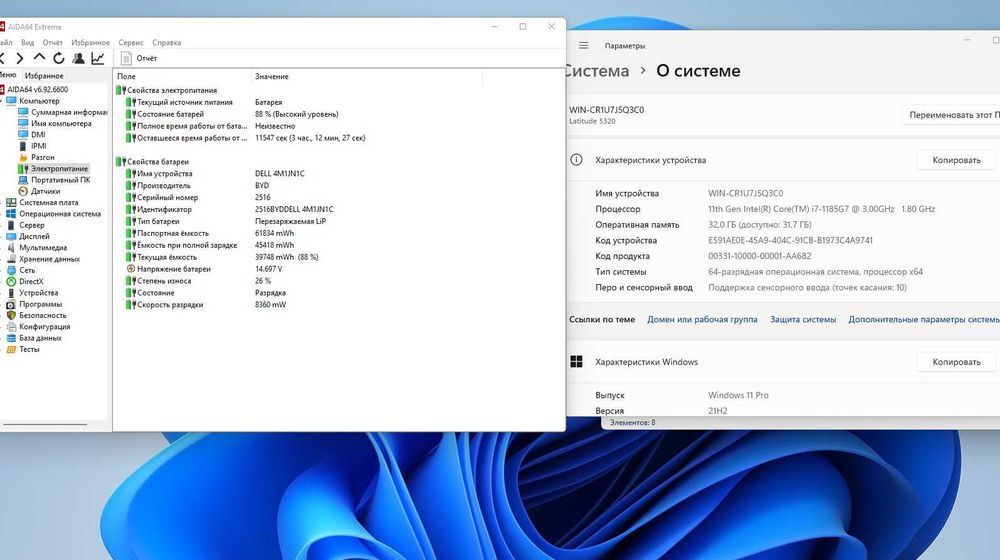The height and width of the screenshot is (560, 1000).
Task: Open the Справка menu
Action: [166, 43]
